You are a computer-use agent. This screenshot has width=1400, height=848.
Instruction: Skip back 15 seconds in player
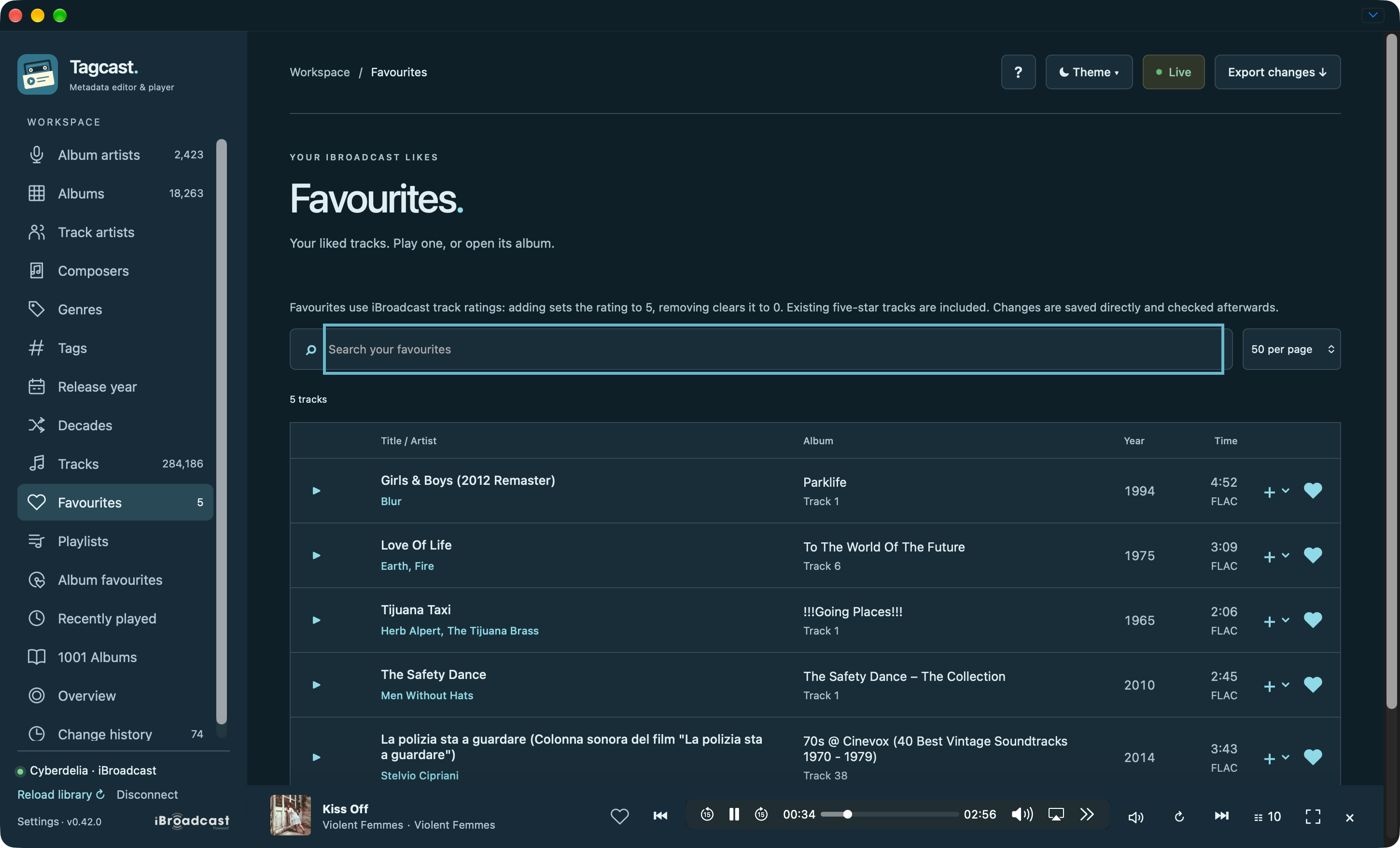coord(707,815)
